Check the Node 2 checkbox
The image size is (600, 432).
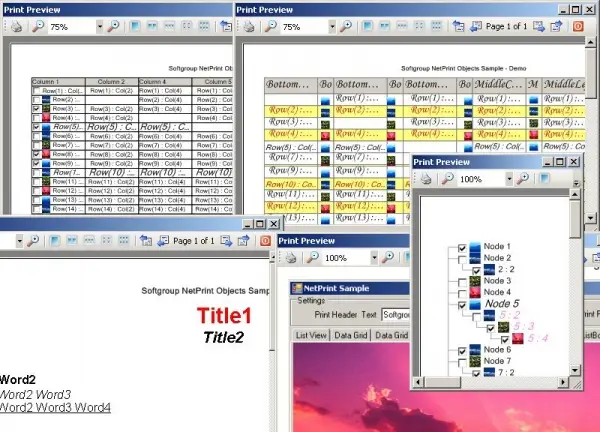[462, 260]
